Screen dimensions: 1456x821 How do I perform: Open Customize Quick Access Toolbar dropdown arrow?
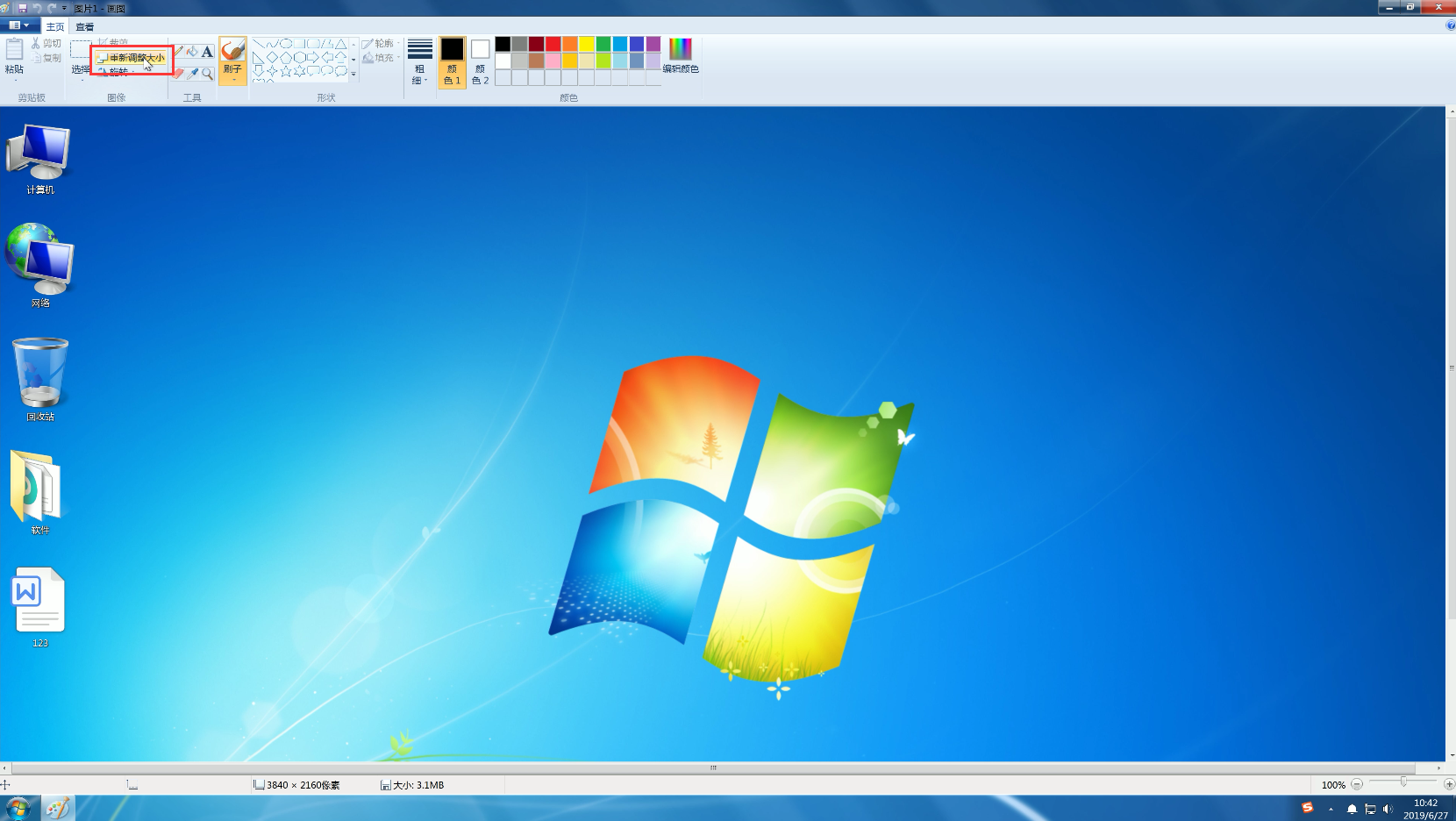point(64,8)
